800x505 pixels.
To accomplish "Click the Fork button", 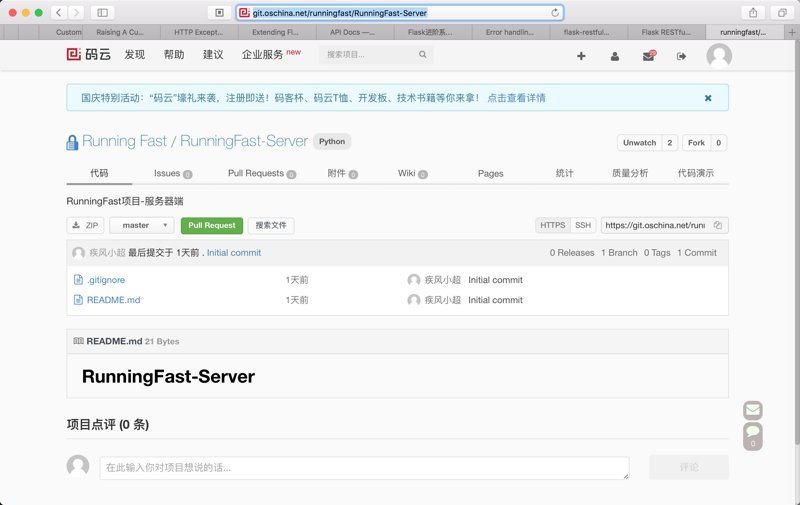I will pyautogui.click(x=696, y=142).
